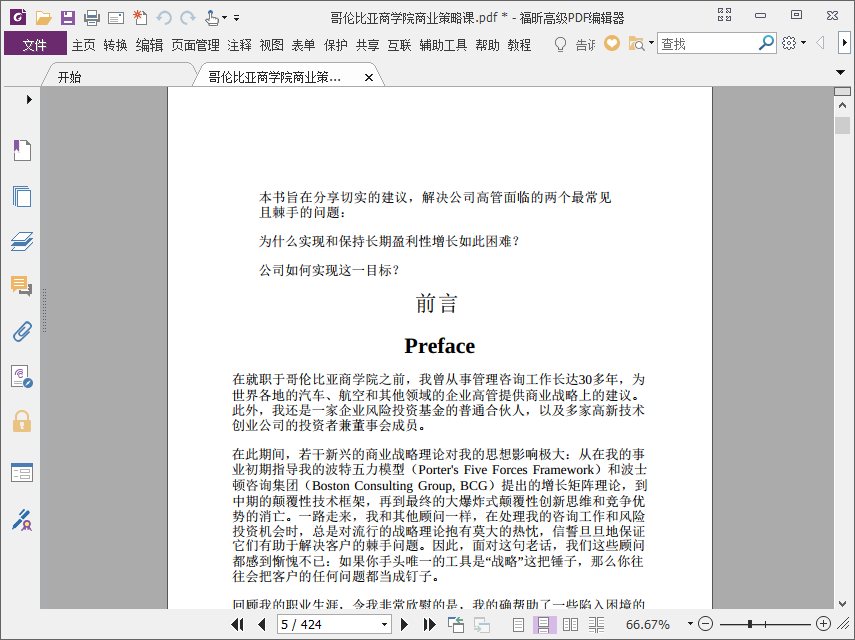Open the 66.67% zoom level dropdown
855x640 pixels.
(x=690, y=624)
